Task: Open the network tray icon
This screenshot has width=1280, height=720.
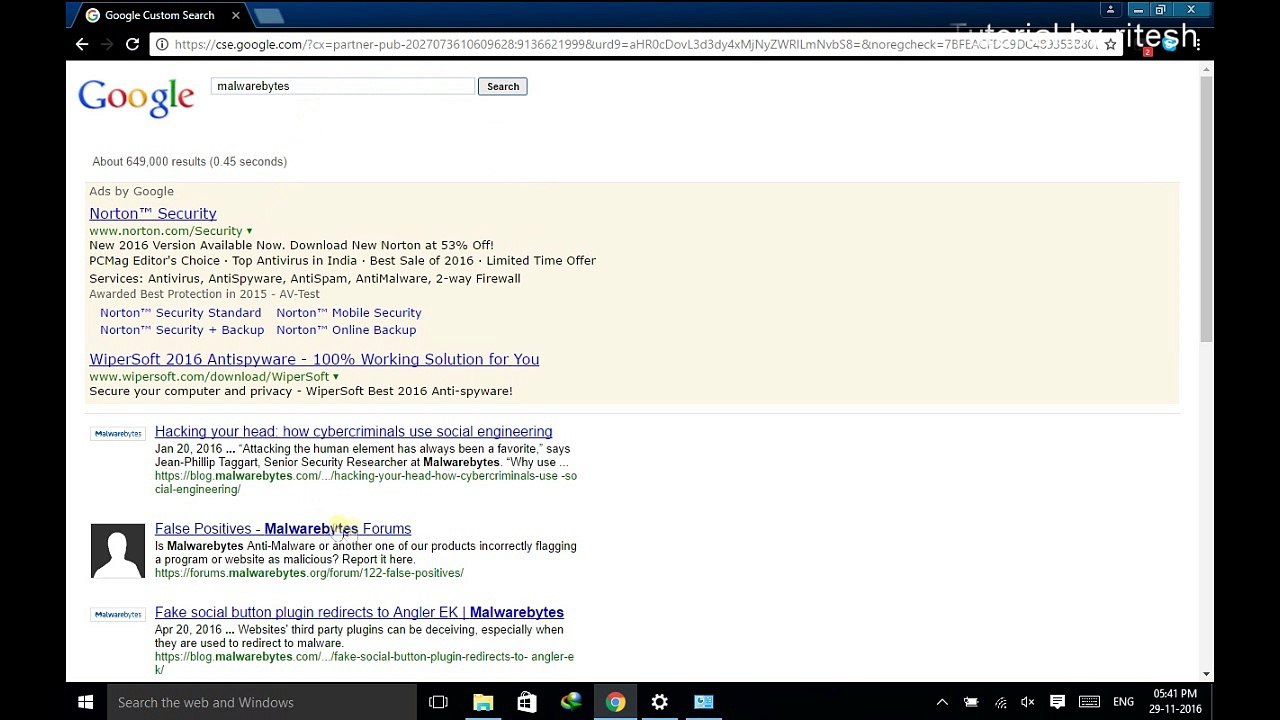Action: 1000,702
